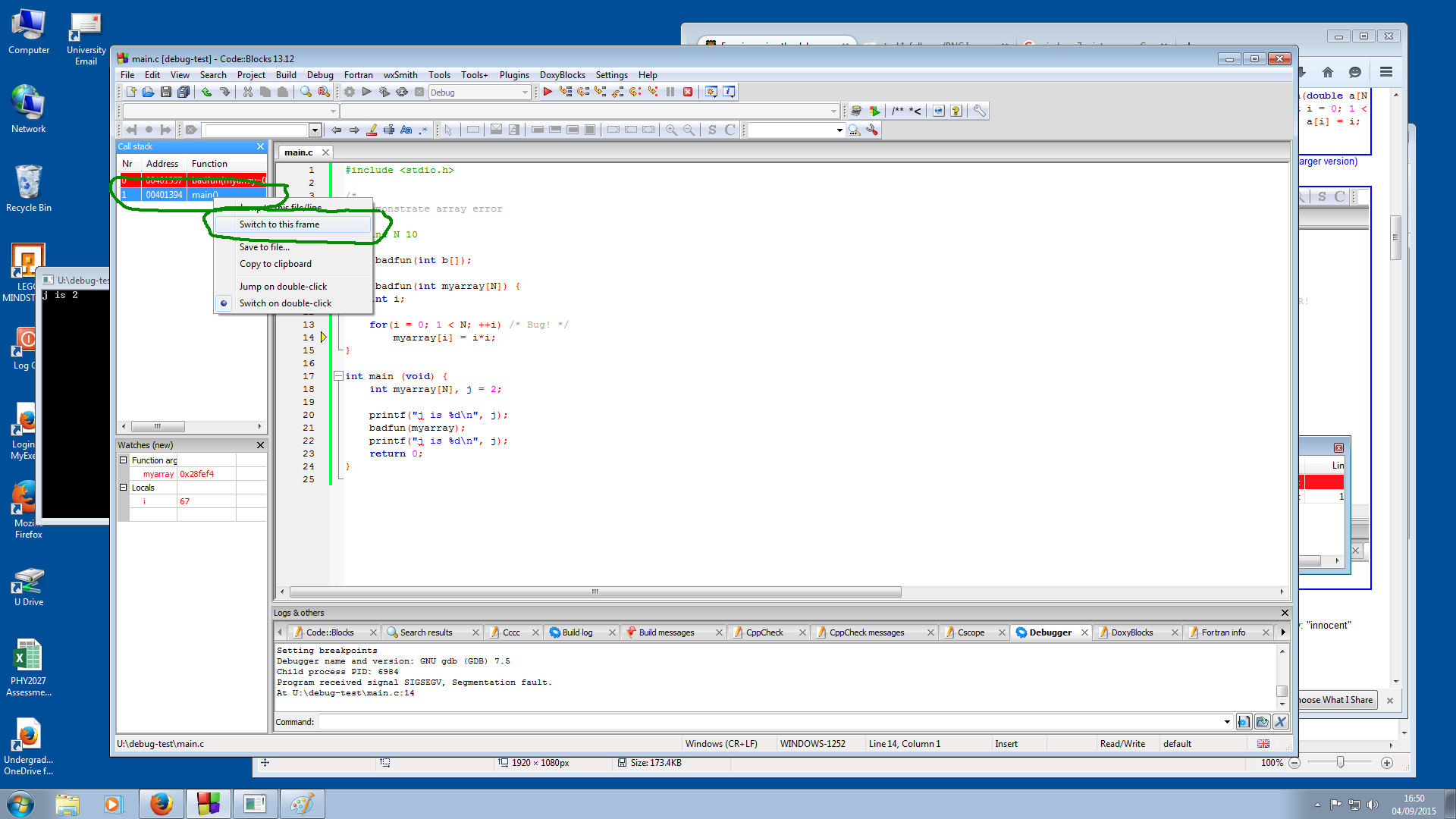Click the clear debugger command X button
Viewport: 1456px width, 819px height.
[1280, 722]
